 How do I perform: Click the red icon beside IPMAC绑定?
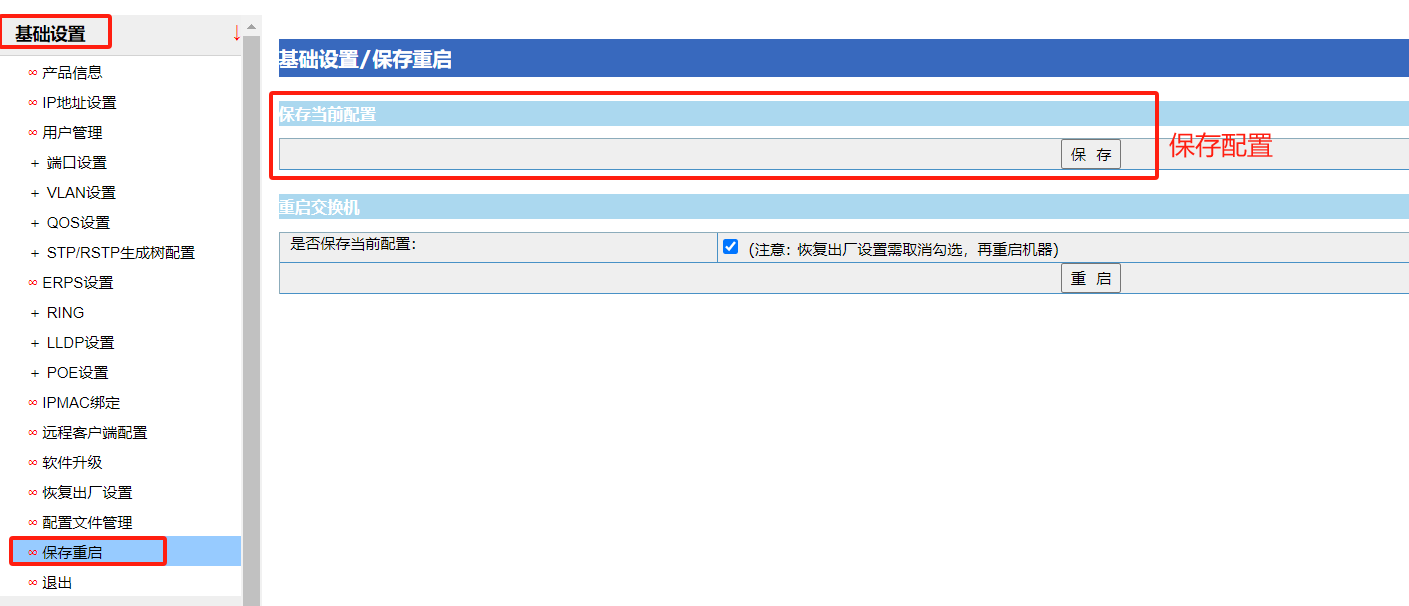33,402
